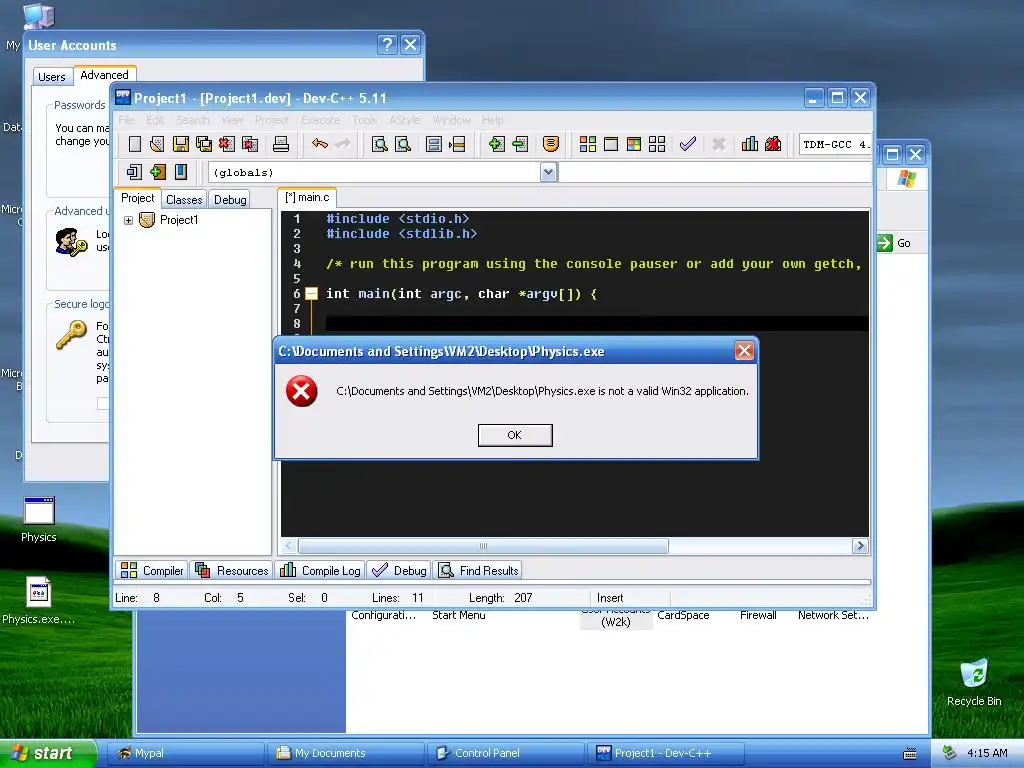Open the File menu in Dev-C++
Screen dimensions: 1024x768
click(126, 120)
